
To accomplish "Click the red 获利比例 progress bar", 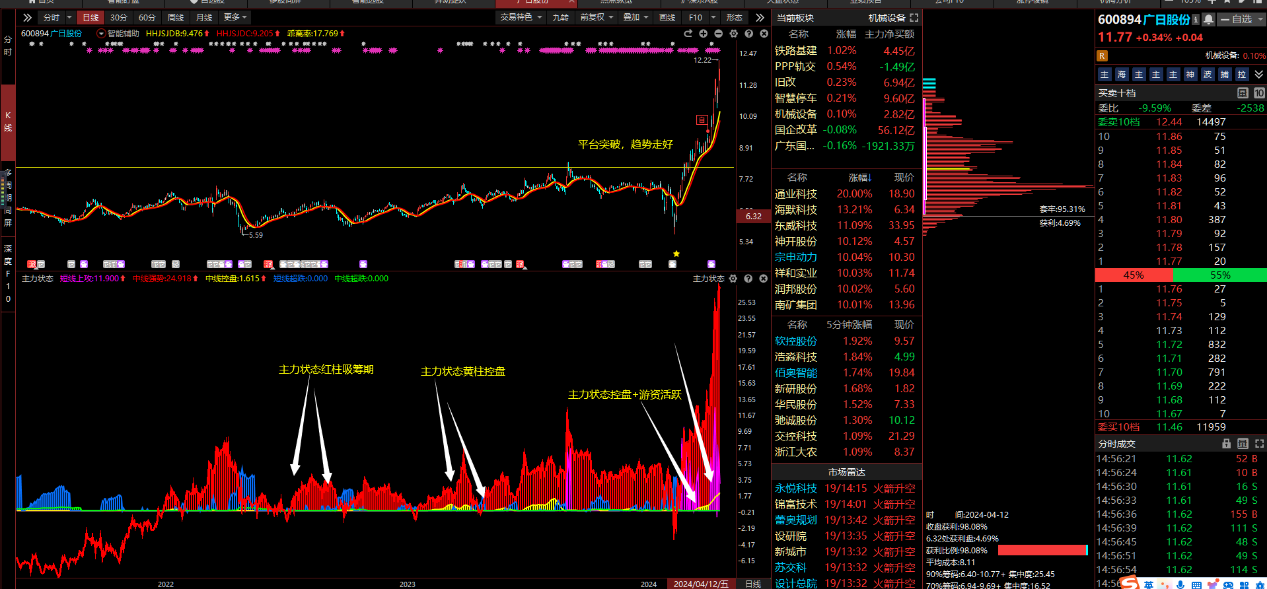I will tap(1041, 550).
